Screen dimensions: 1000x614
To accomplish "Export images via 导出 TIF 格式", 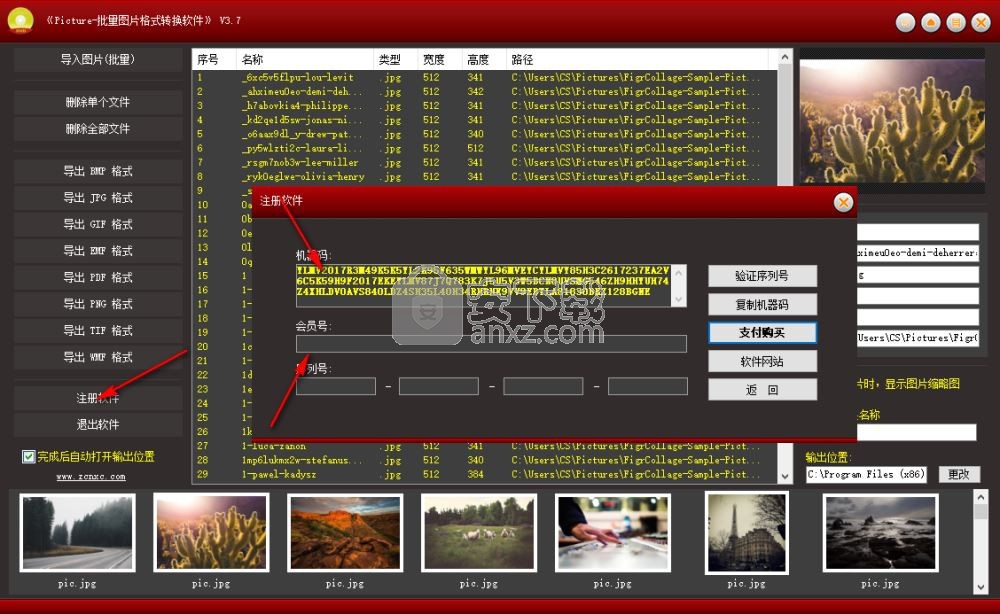I will [98, 330].
